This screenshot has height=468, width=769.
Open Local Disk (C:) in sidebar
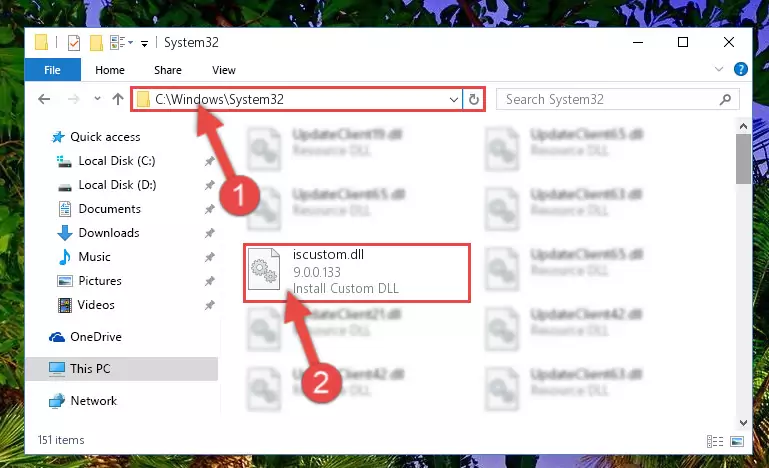pyautogui.click(x=117, y=161)
